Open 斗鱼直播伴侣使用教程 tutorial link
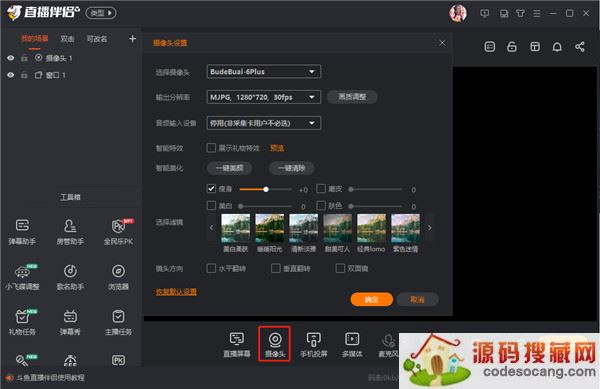 tap(50, 378)
